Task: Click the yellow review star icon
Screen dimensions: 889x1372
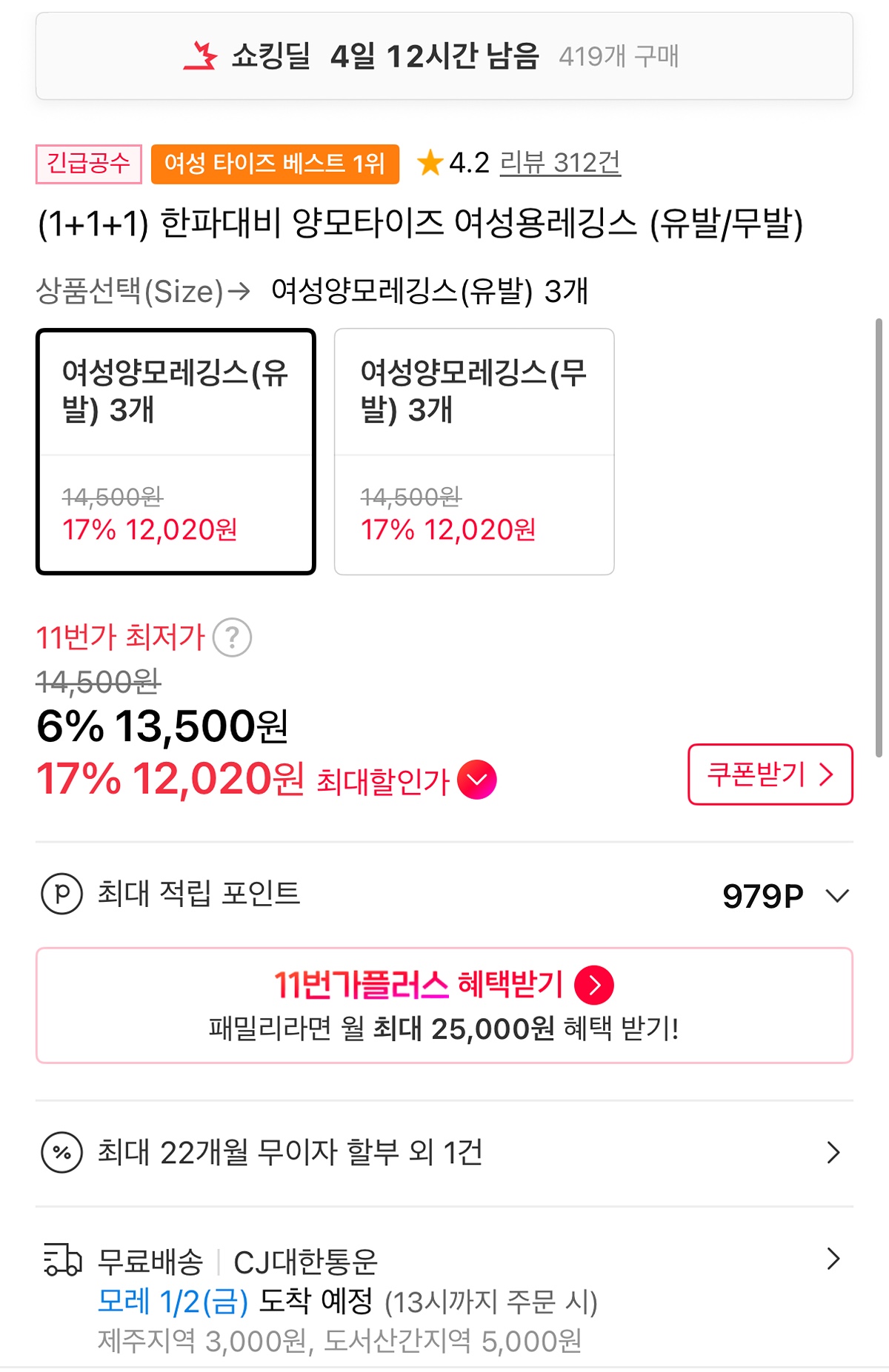Action: pos(430,163)
